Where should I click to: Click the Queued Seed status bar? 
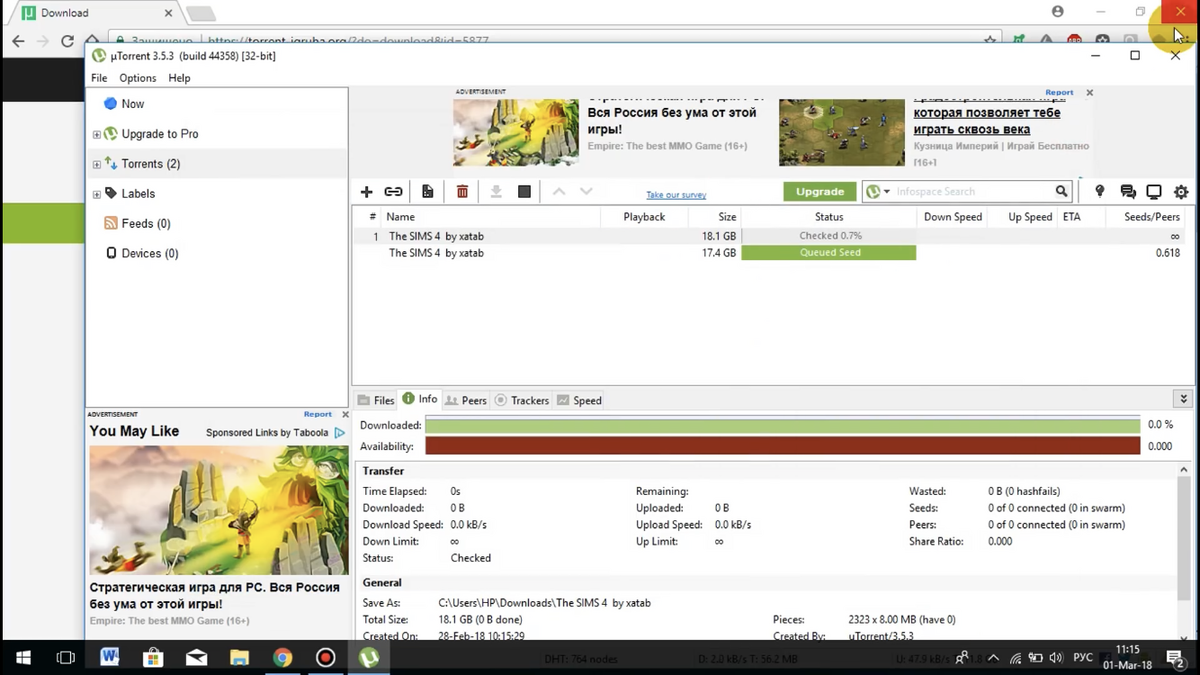click(x=829, y=253)
